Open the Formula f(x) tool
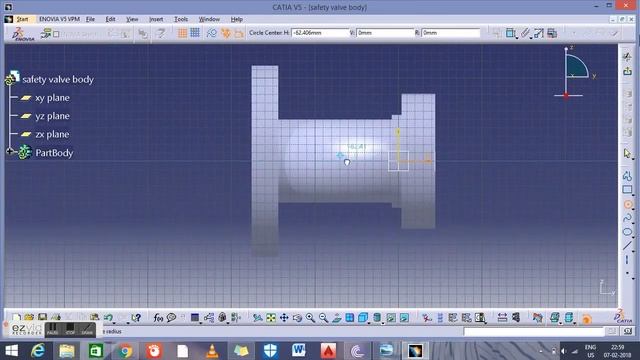The image size is (640, 360). pyautogui.click(x=158, y=318)
